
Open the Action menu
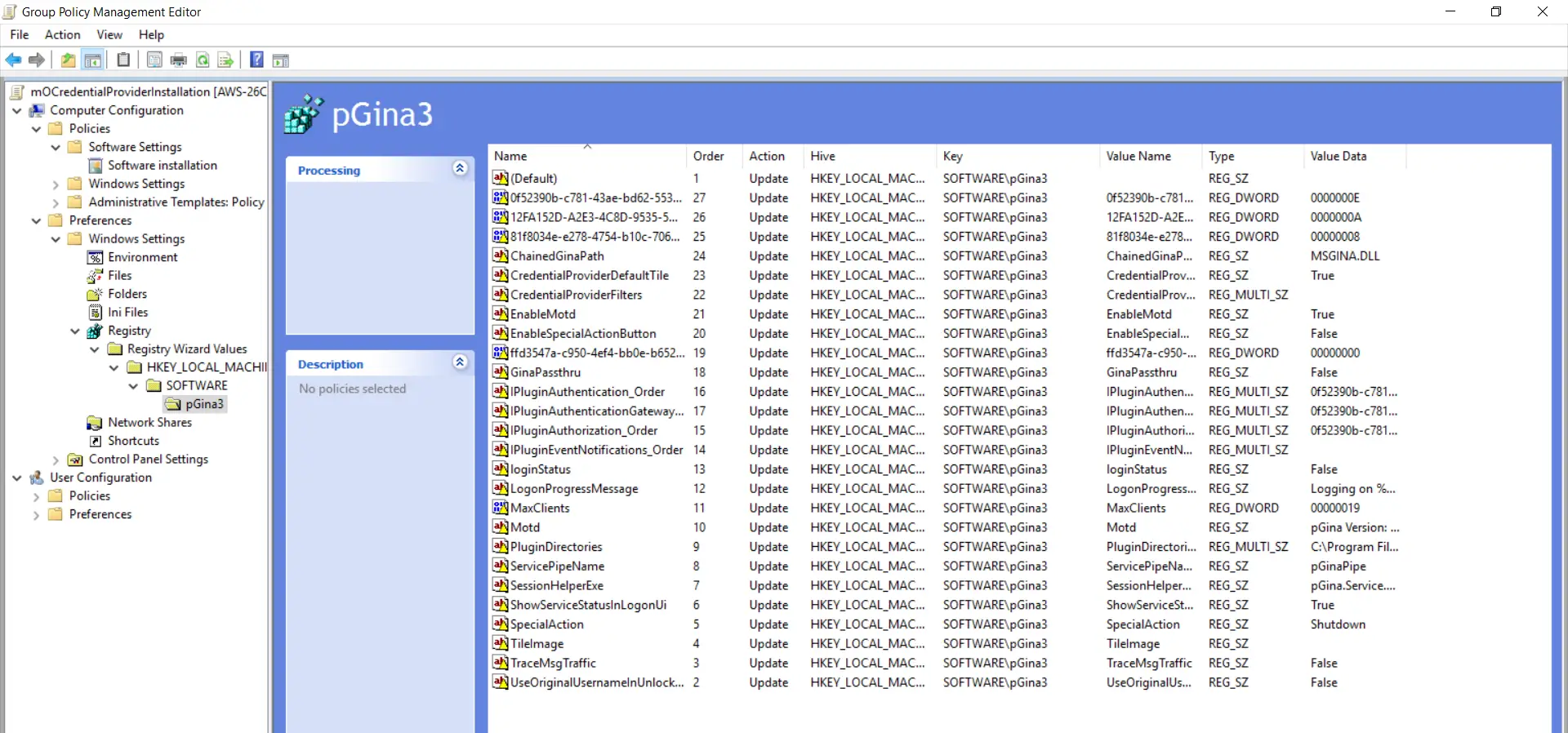tap(62, 34)
